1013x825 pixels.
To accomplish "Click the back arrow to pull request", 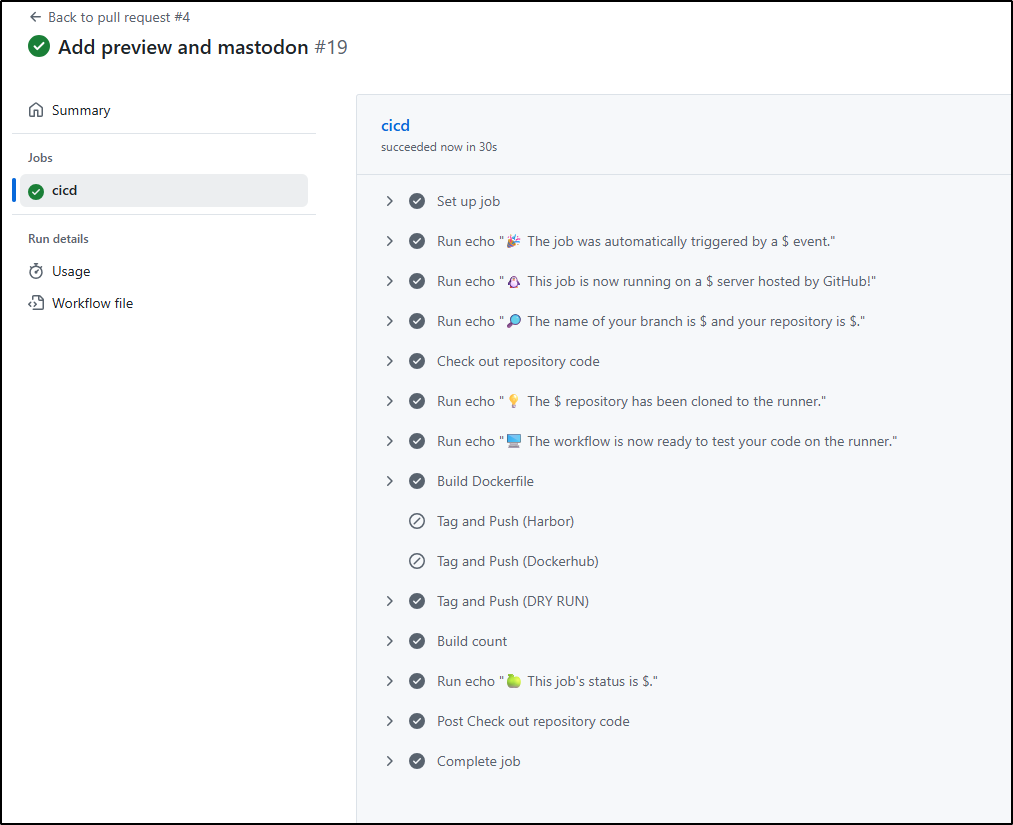I will tap(35, 17).
